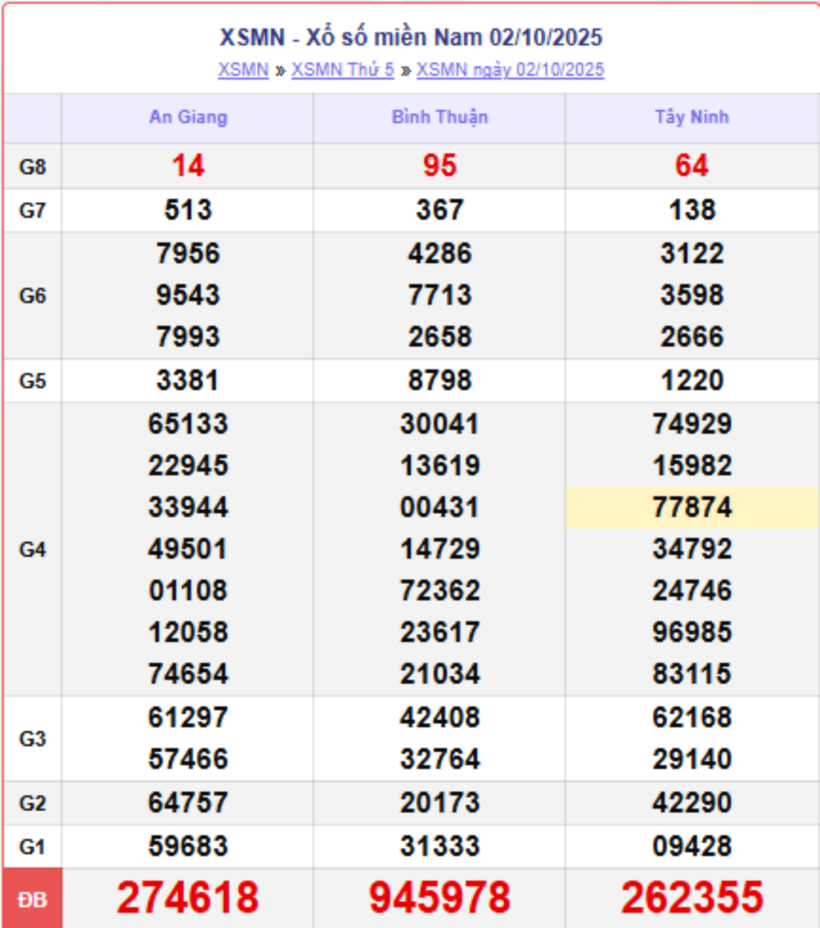Select G8 result 14 for An Giang
Screen dimensions: 820x928
click(x=188, y=166)
